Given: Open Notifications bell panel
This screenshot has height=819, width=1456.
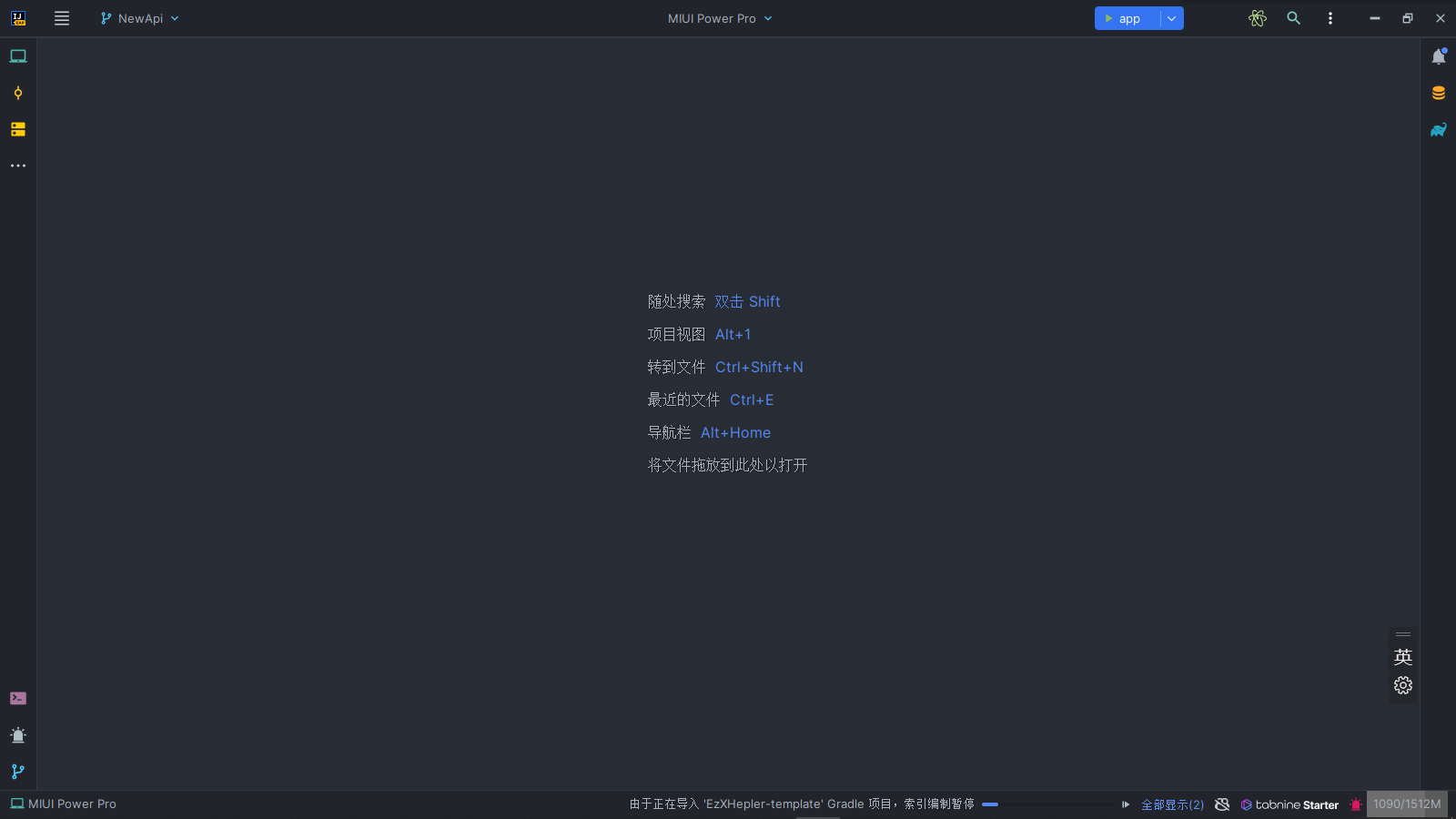Looking at the screenshot, I should 1439,56.
